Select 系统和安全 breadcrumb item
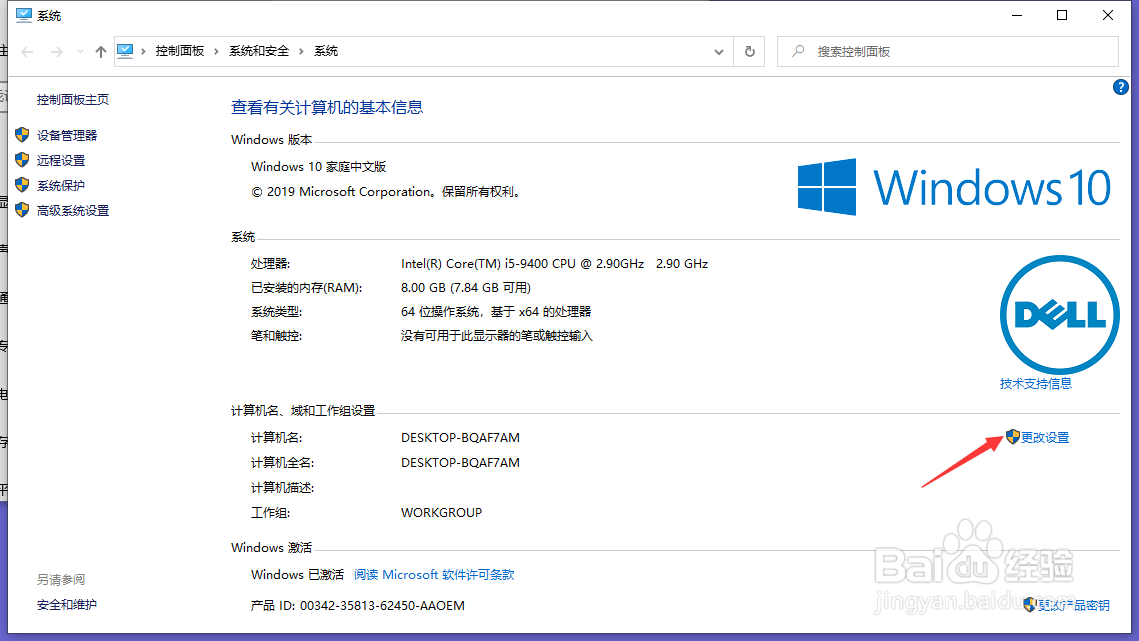 click(259, 51)
